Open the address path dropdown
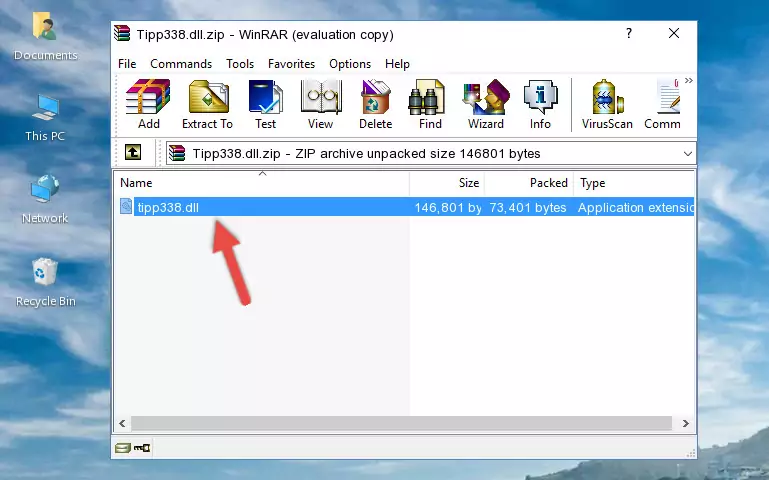 688,153
